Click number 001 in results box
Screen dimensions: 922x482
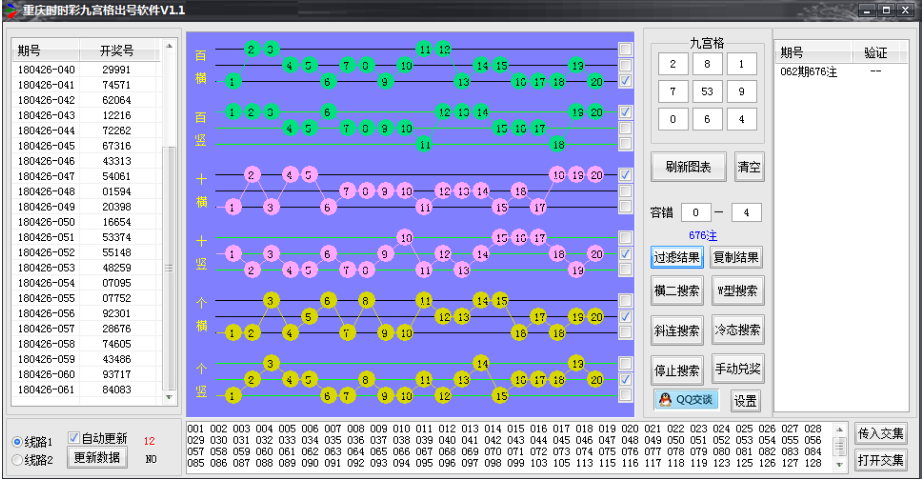(x=195, y=429)
